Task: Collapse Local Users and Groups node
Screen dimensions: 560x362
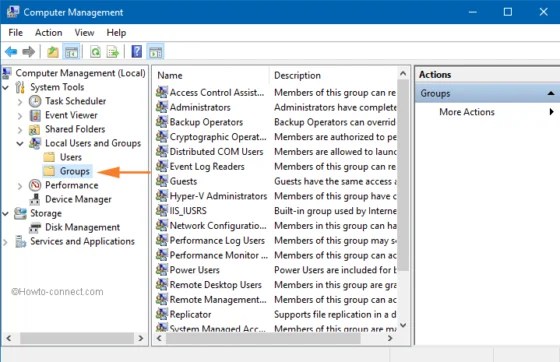Action: point(20,144)
